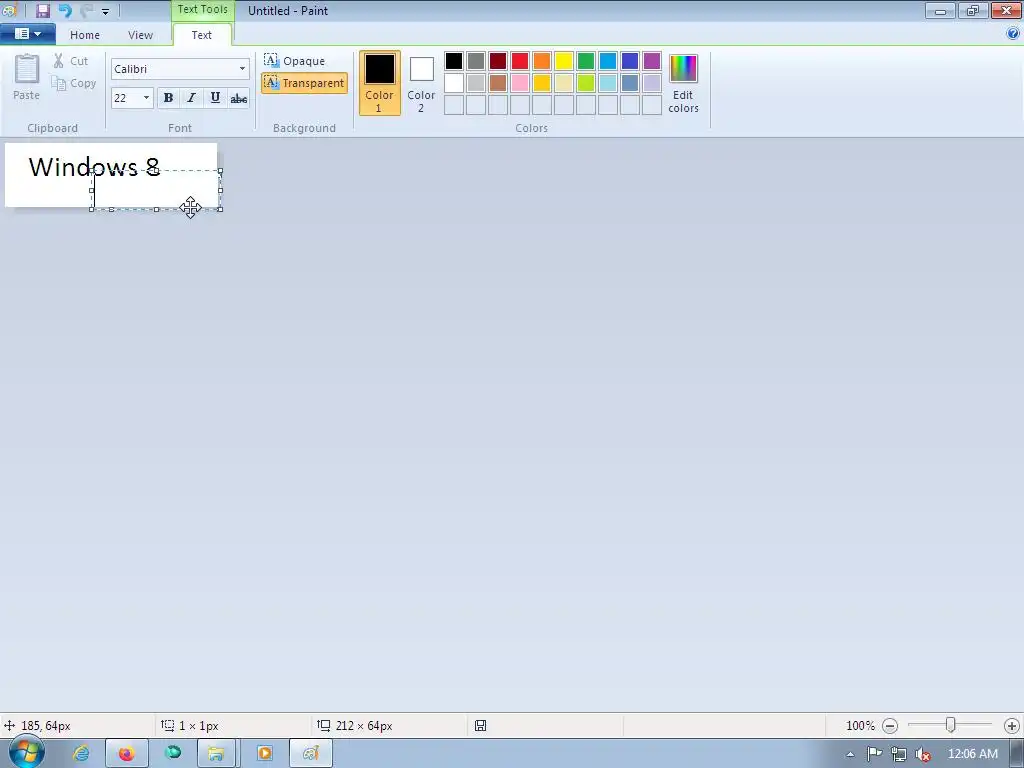Click the zoom slider handle
Screen dimensions: 1024x768
pyautogui.click(x=951, y=725)
